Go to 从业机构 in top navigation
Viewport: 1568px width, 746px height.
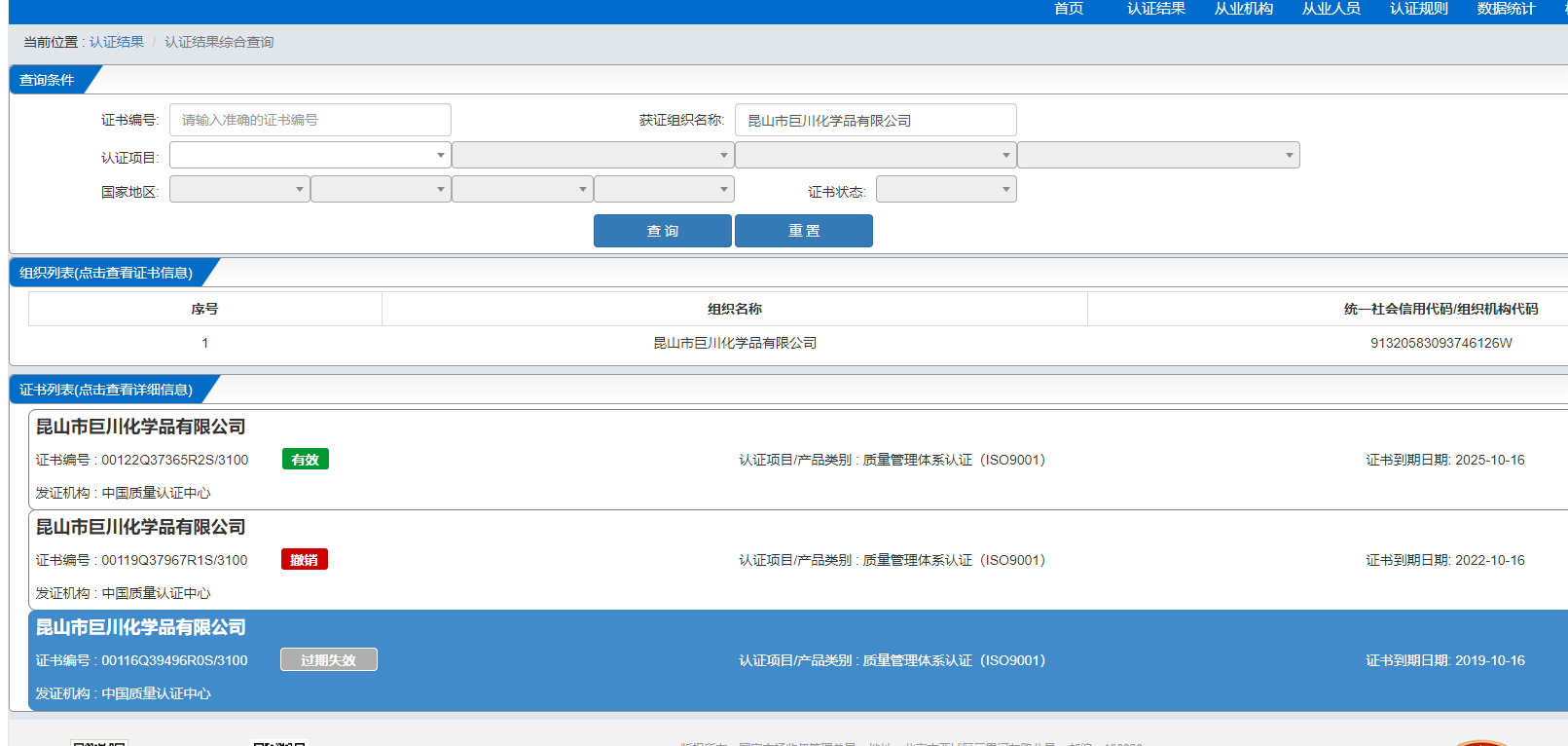coord(1243,9)
